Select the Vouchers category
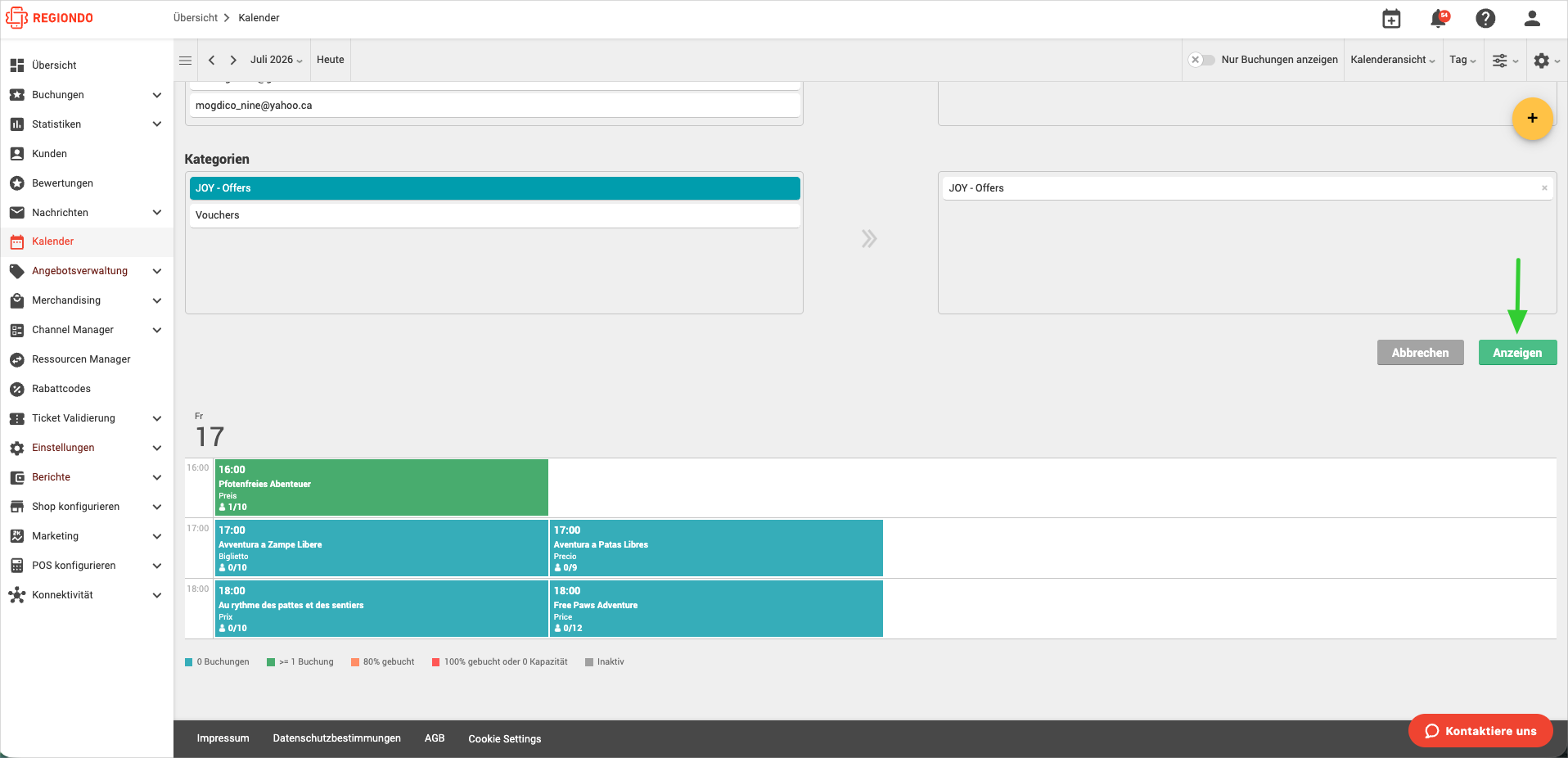 click(494, 215)
